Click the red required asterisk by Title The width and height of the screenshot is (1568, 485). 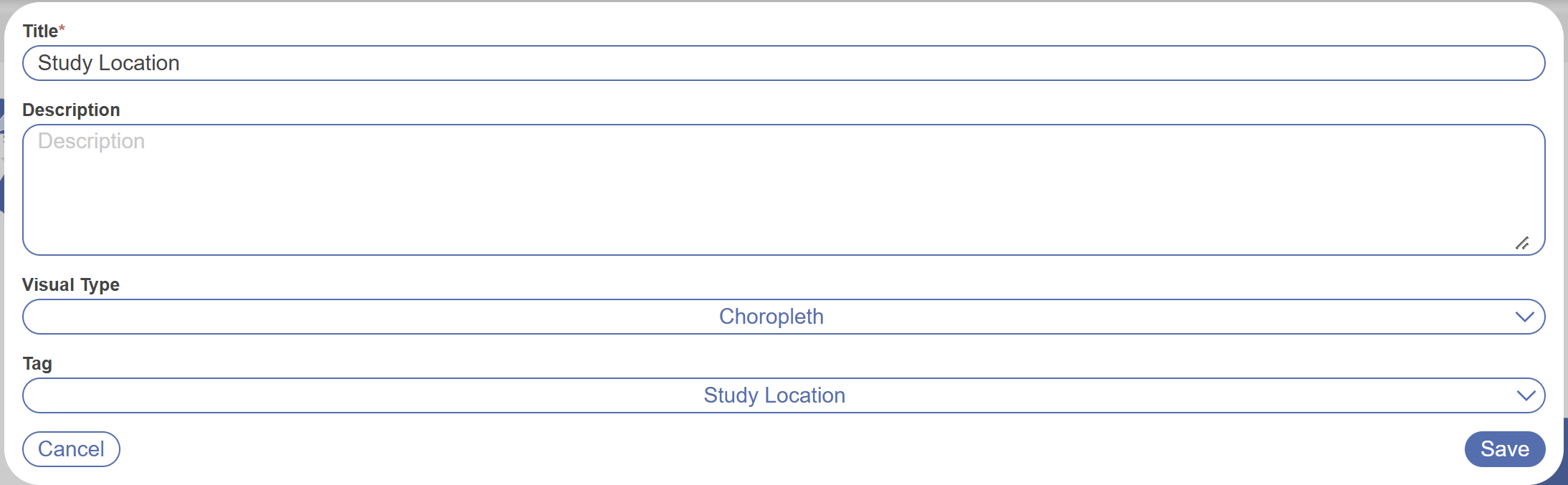point(62,29)
